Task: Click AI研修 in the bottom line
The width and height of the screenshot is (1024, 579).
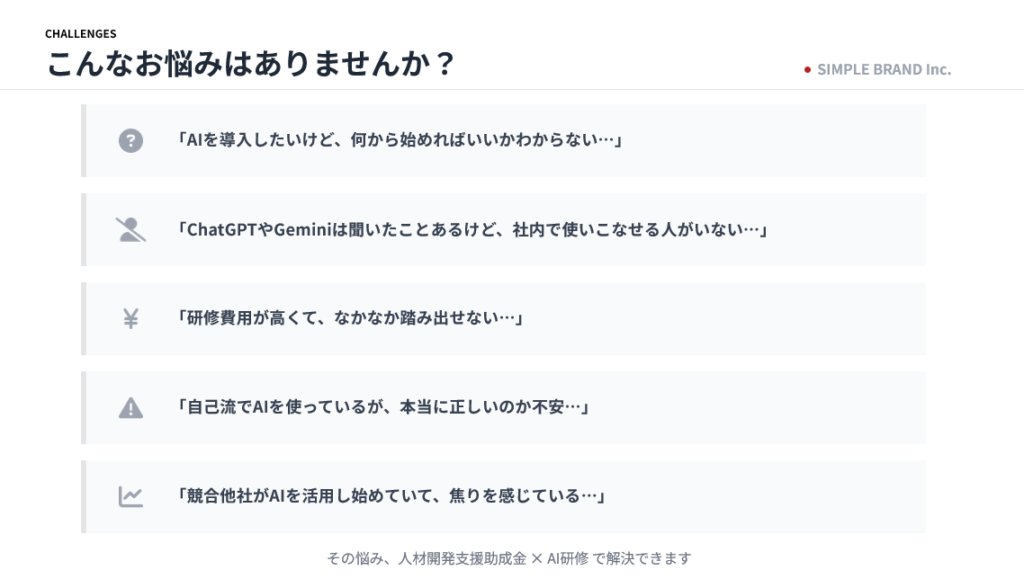Action: click(567, 558)
